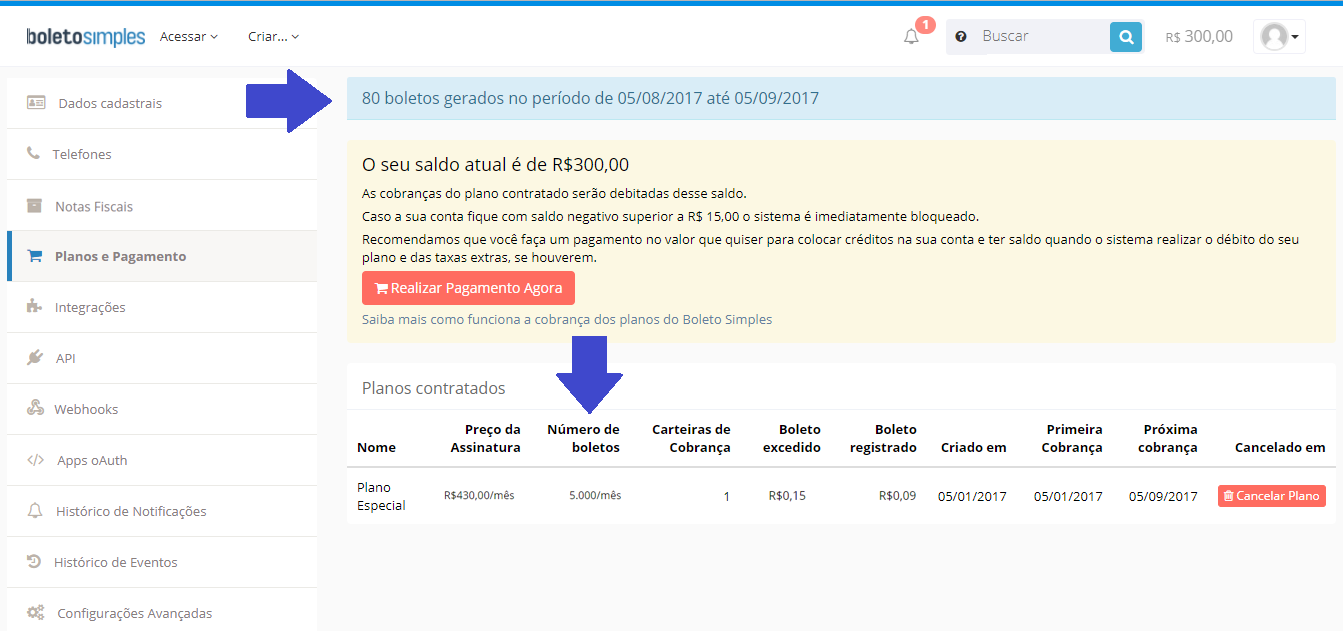Click the Notas Fiscais archive icon
Viewport: 1343px width, 631px height.
(x=35, y=205)
